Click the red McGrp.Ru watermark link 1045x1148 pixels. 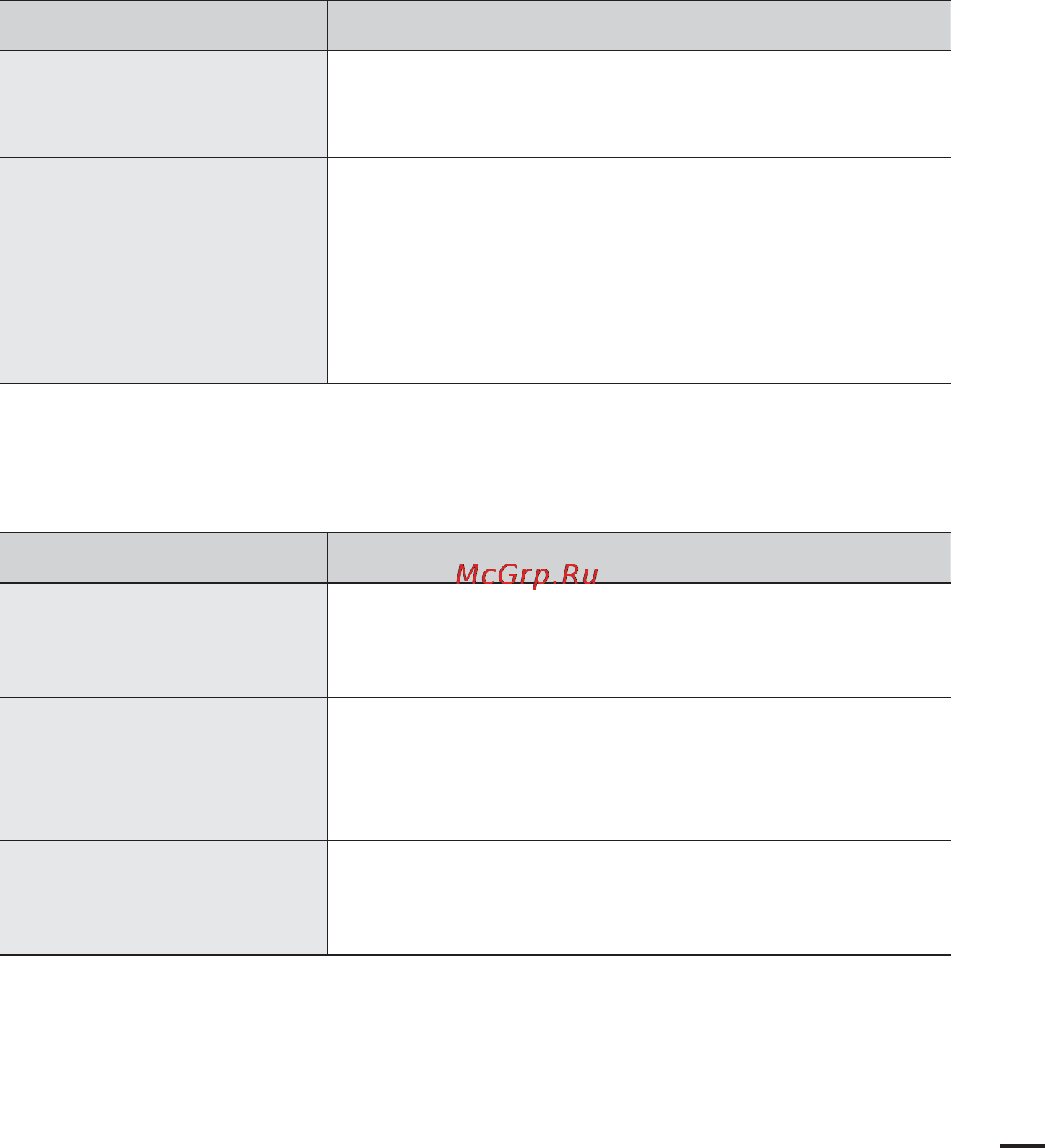click(528, 575)
